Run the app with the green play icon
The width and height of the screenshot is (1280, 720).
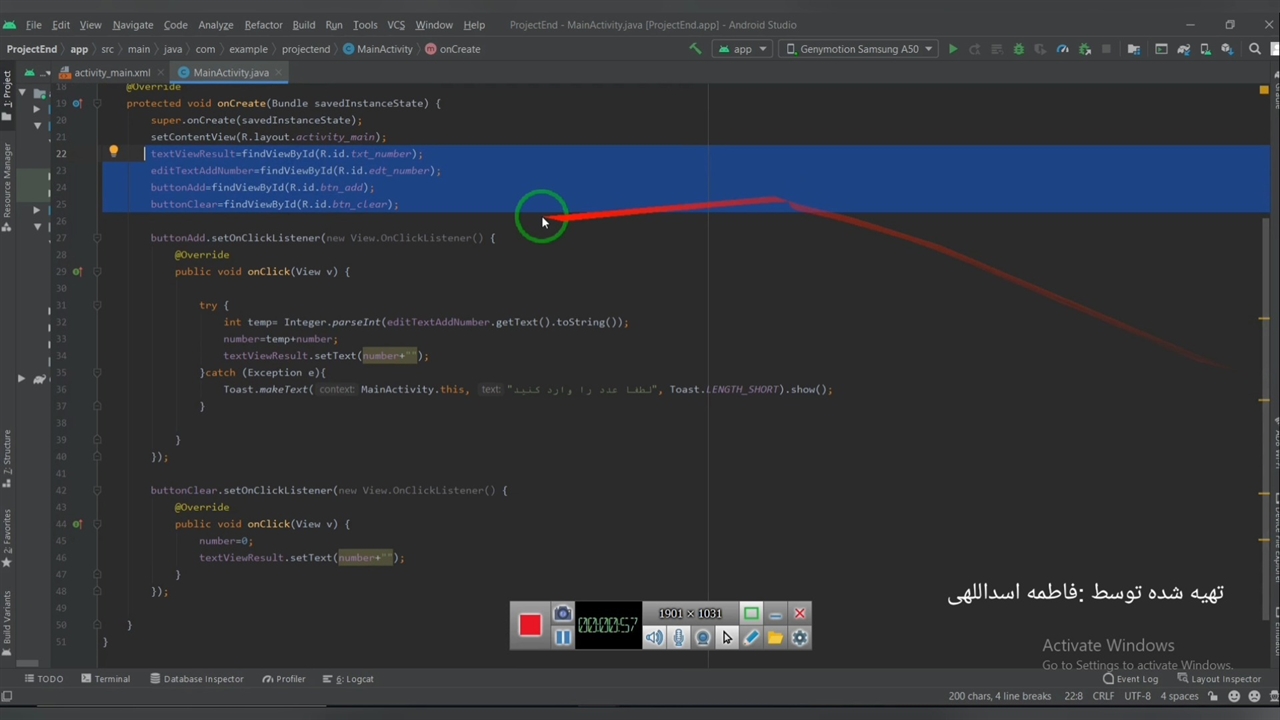point(952,49)
